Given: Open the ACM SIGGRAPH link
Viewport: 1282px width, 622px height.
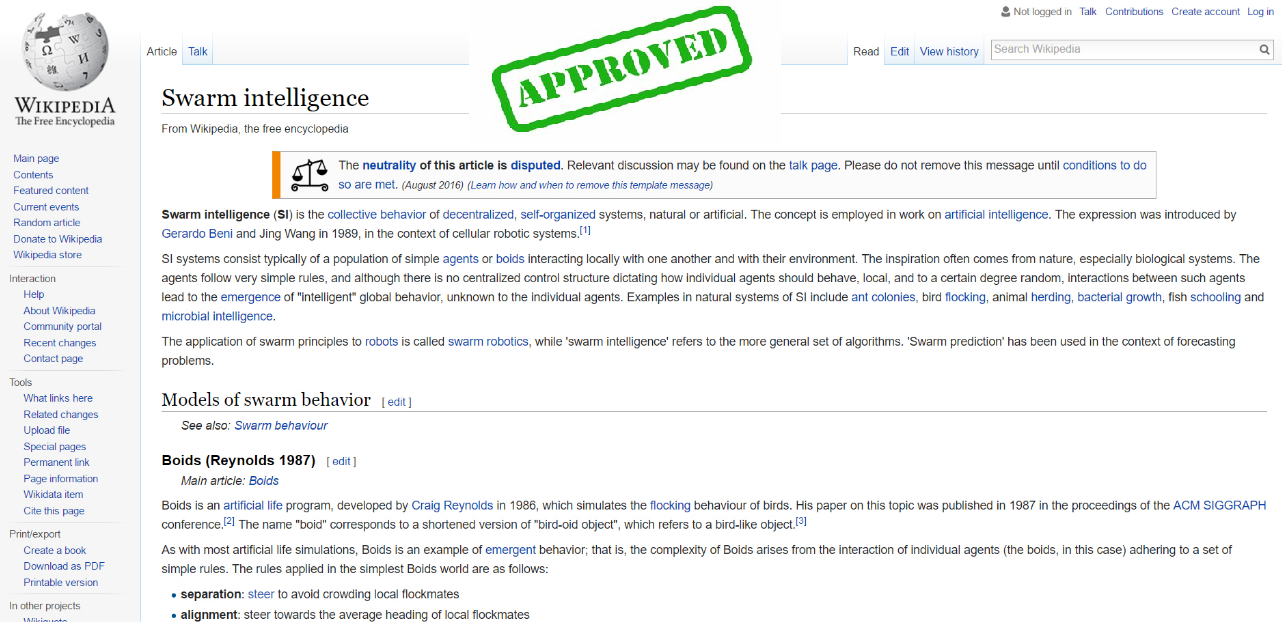Looking at the screenshot, I should point(1219,506).
